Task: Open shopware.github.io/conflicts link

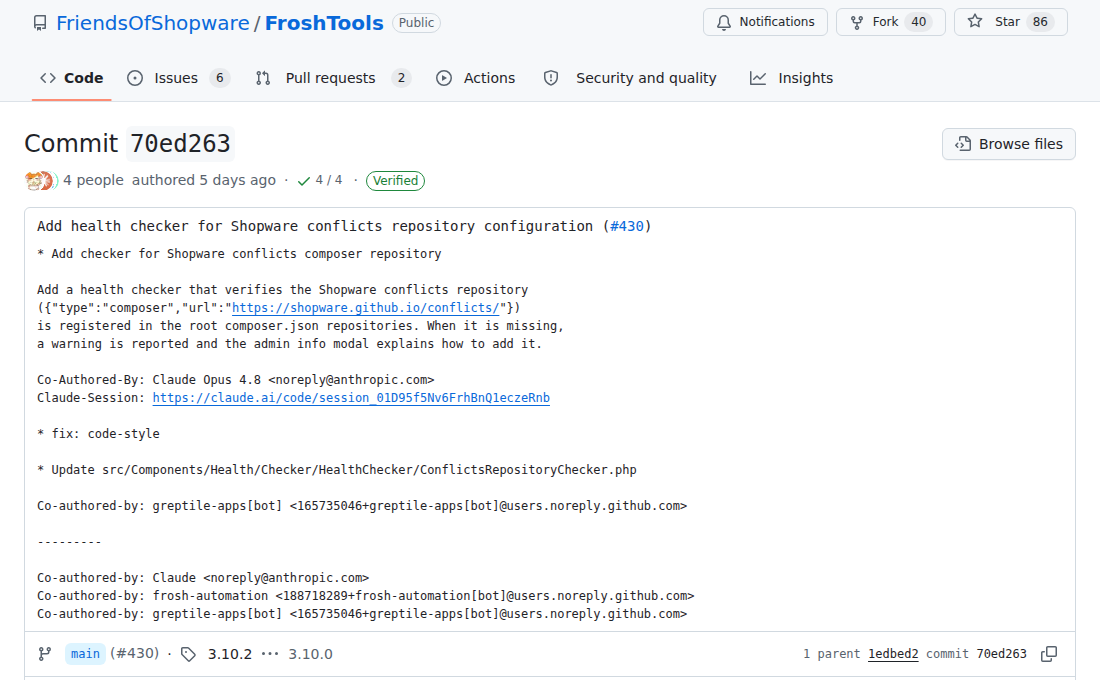Action: (365, 307)
